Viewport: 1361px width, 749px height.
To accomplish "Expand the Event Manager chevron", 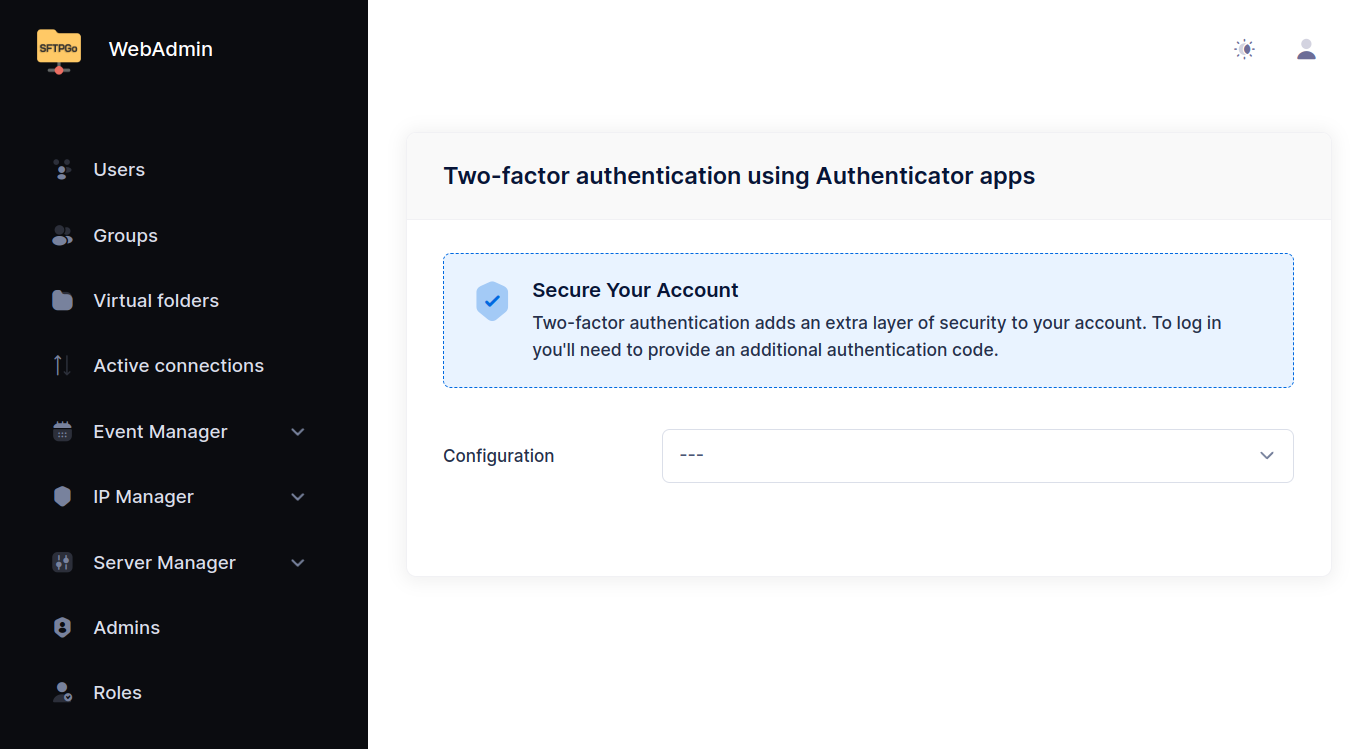I will (x=297, y=432).
